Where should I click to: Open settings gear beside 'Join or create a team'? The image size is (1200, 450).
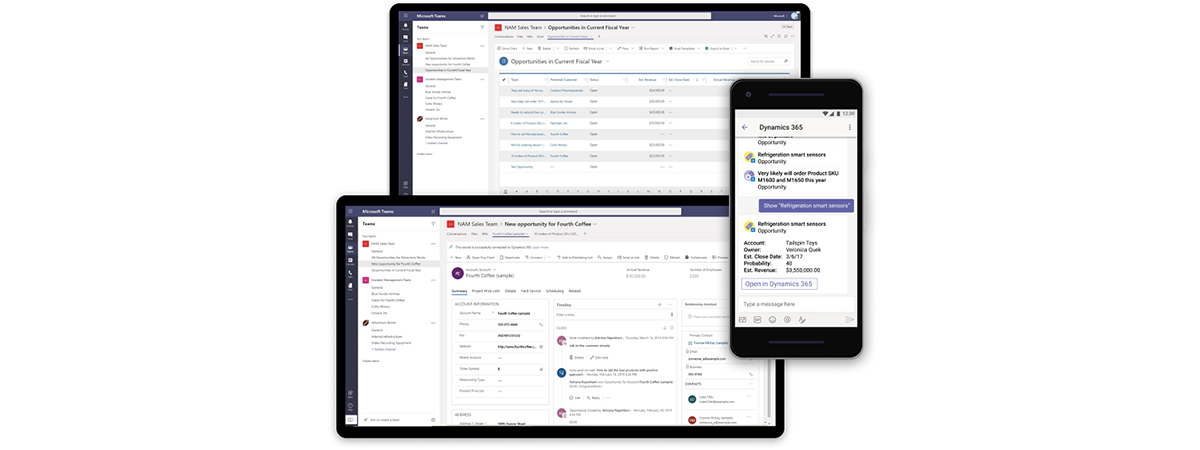(x=433, y=420)
